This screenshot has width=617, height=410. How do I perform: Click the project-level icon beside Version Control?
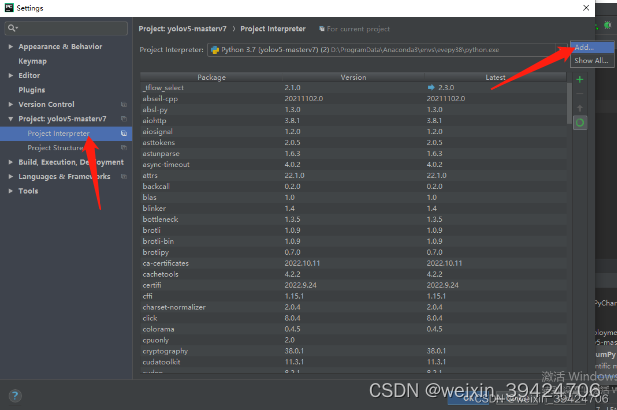[x=124, y=104]
